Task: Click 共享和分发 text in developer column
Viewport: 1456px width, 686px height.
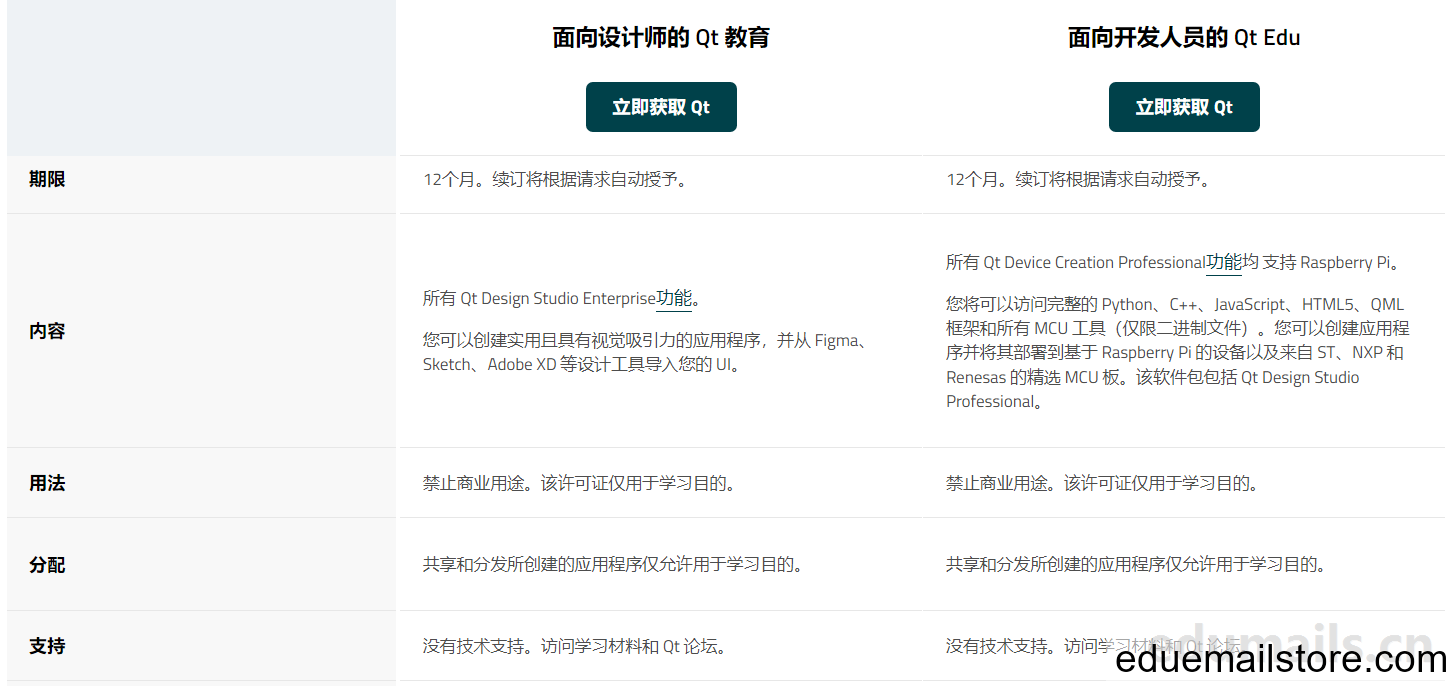Action: (1139, 565)
